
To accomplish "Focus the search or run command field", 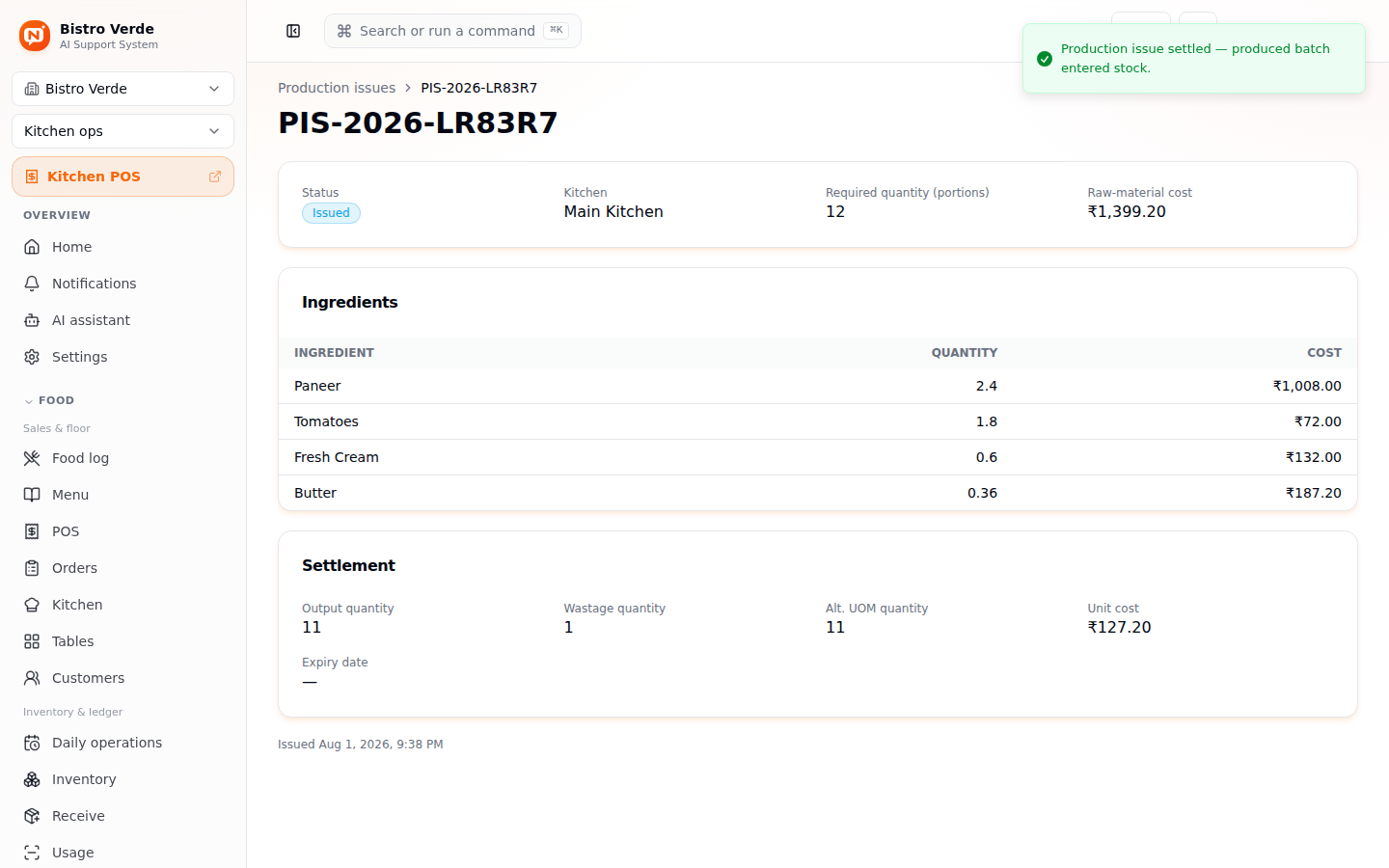I will [x=452, y=31].
